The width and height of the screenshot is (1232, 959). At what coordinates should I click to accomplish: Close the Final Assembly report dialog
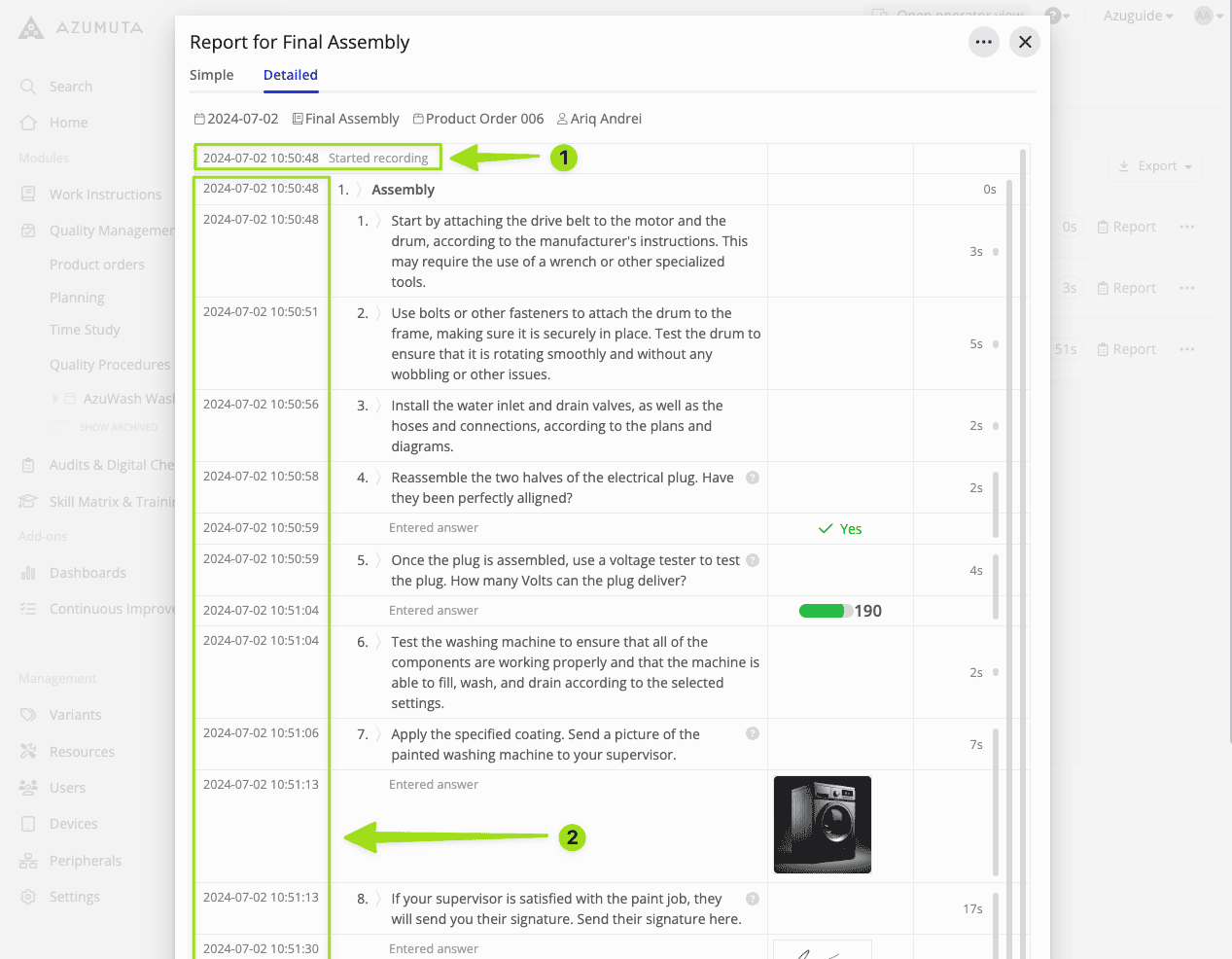coord(1024,42)
